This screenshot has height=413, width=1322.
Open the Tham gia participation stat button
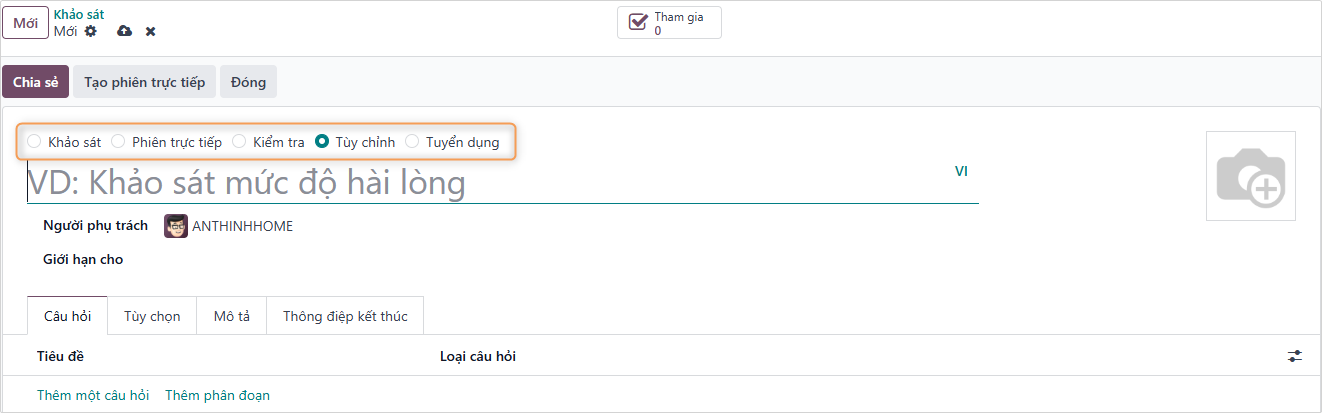click(668, 23)
